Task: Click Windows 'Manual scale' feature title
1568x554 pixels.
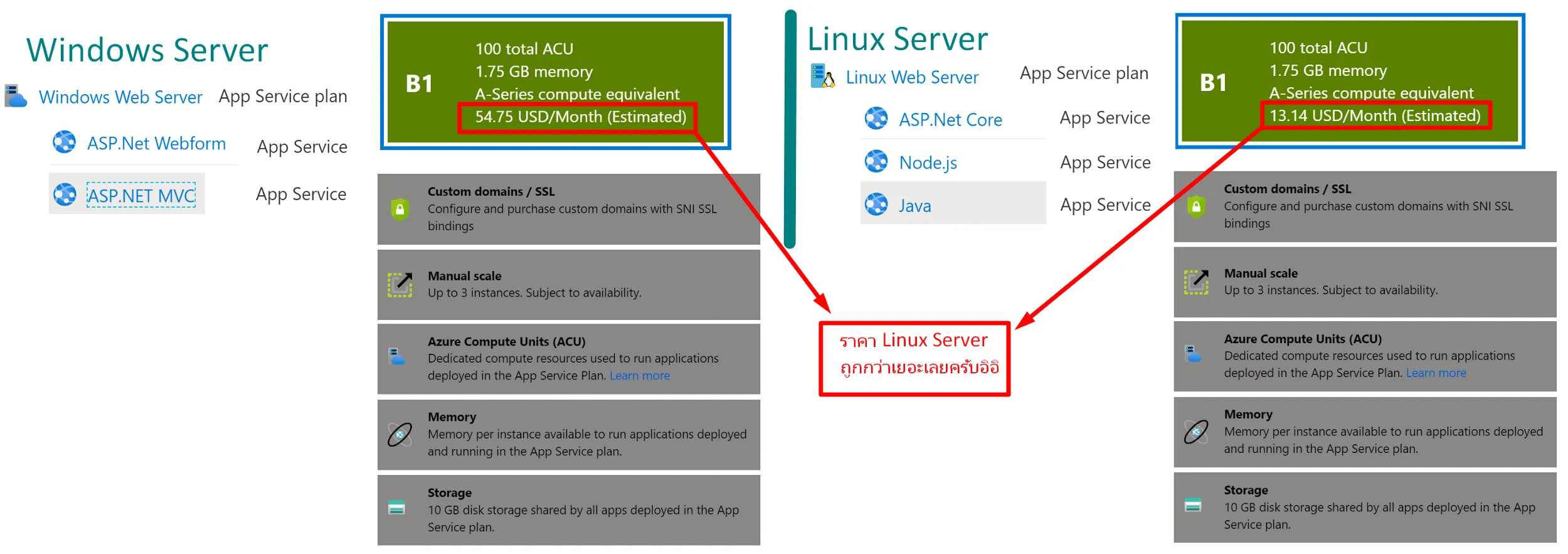Action: click(464, 276)
